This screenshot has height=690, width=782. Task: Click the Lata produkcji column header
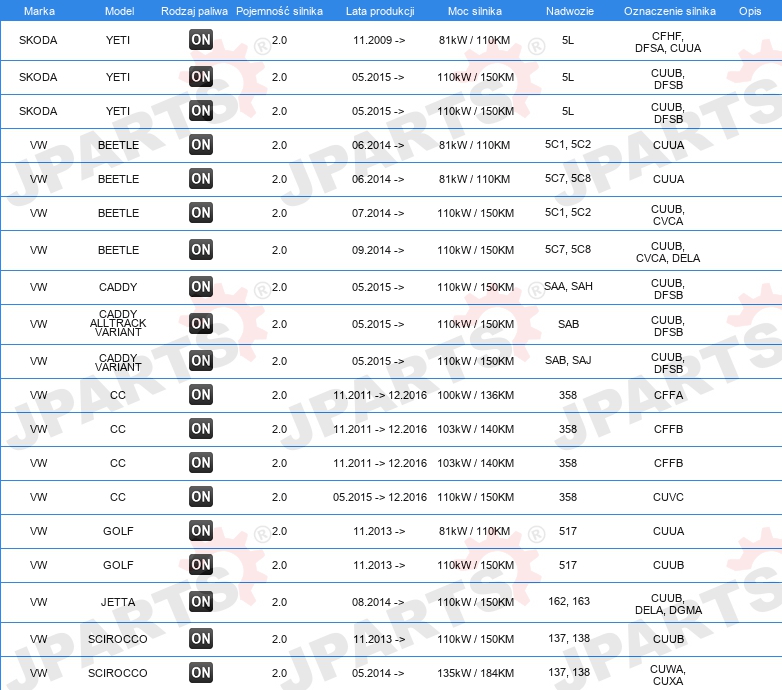point(380,11)
